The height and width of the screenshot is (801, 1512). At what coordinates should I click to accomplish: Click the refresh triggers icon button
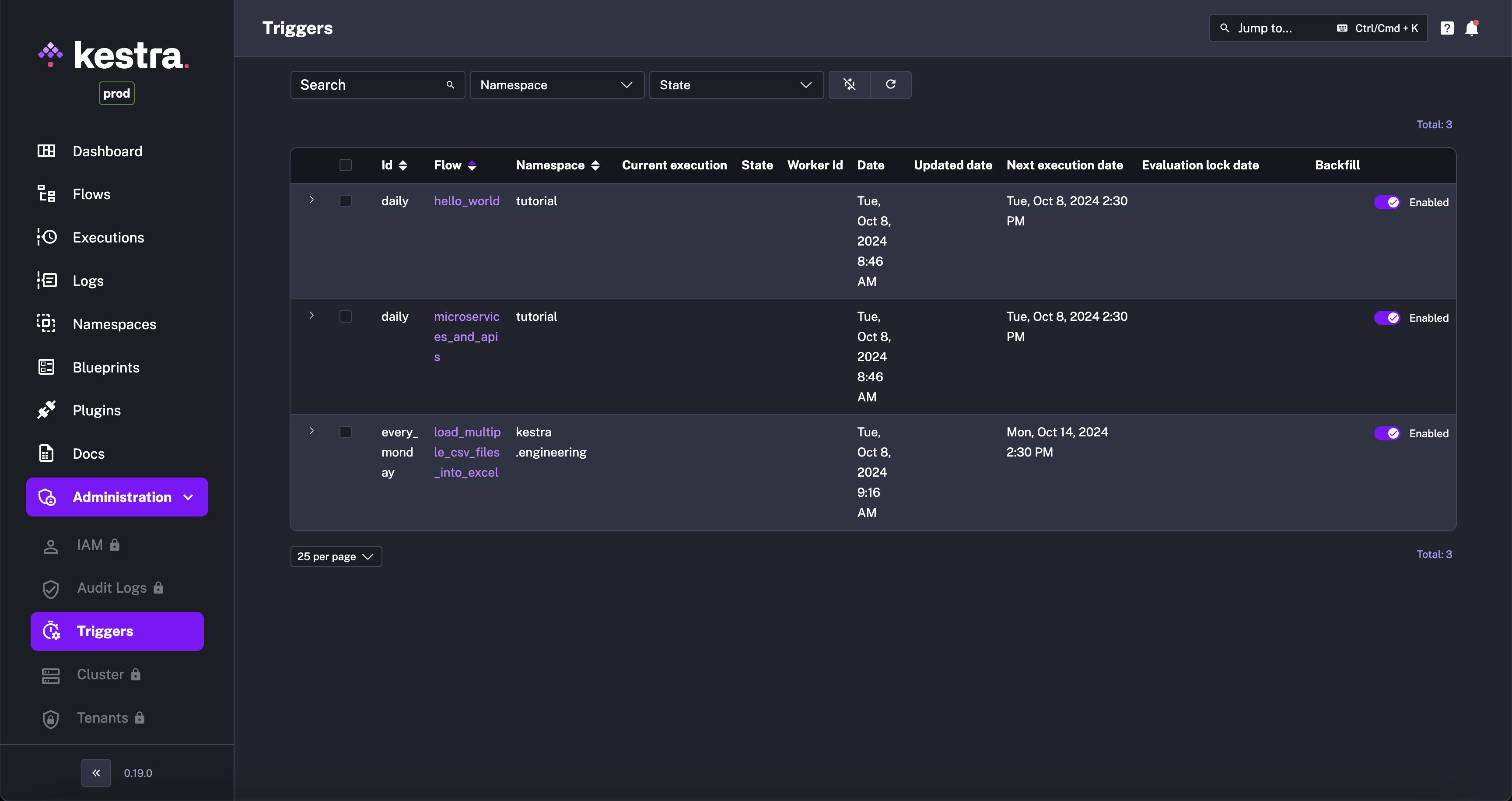pyautogui.click(x=890, y=84)
